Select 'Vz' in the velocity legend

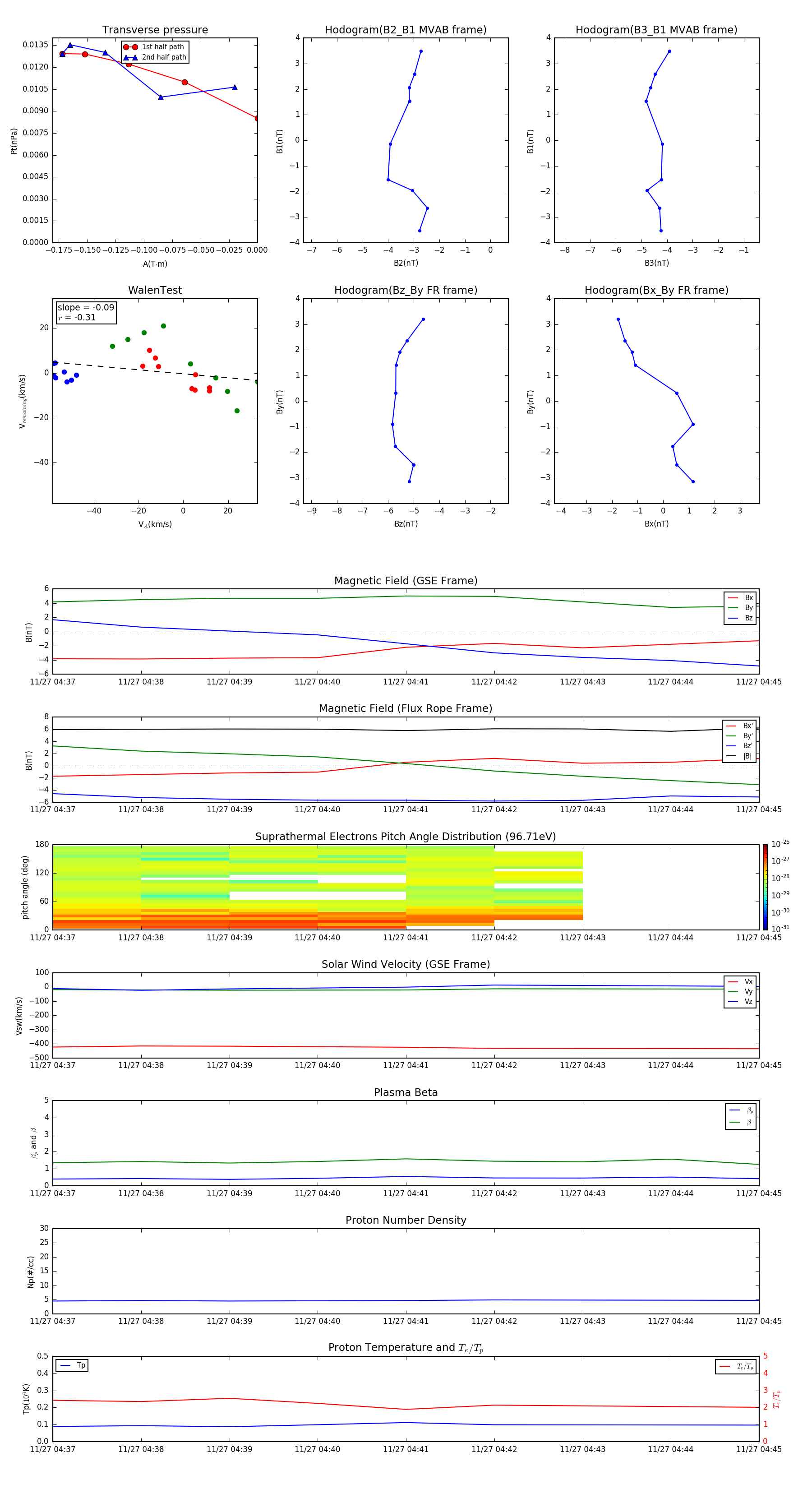tap(740, 1002)
